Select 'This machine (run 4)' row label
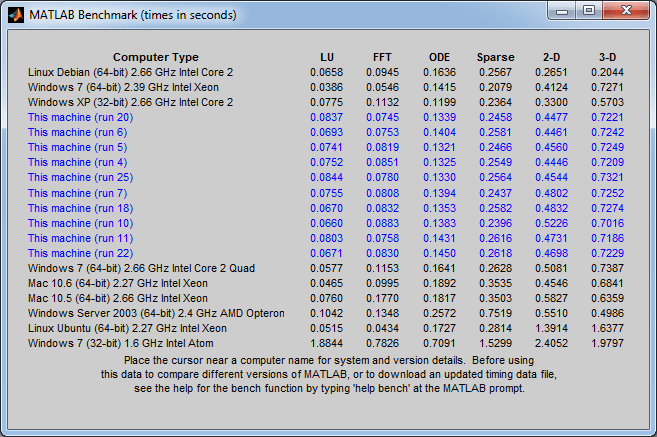 [x=78, y=162]
